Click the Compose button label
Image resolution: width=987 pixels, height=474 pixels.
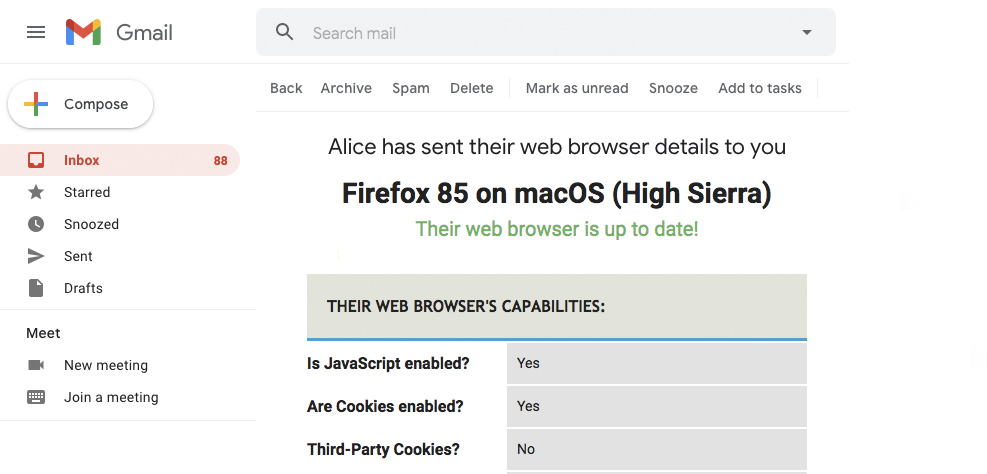[x=96, y=104]
